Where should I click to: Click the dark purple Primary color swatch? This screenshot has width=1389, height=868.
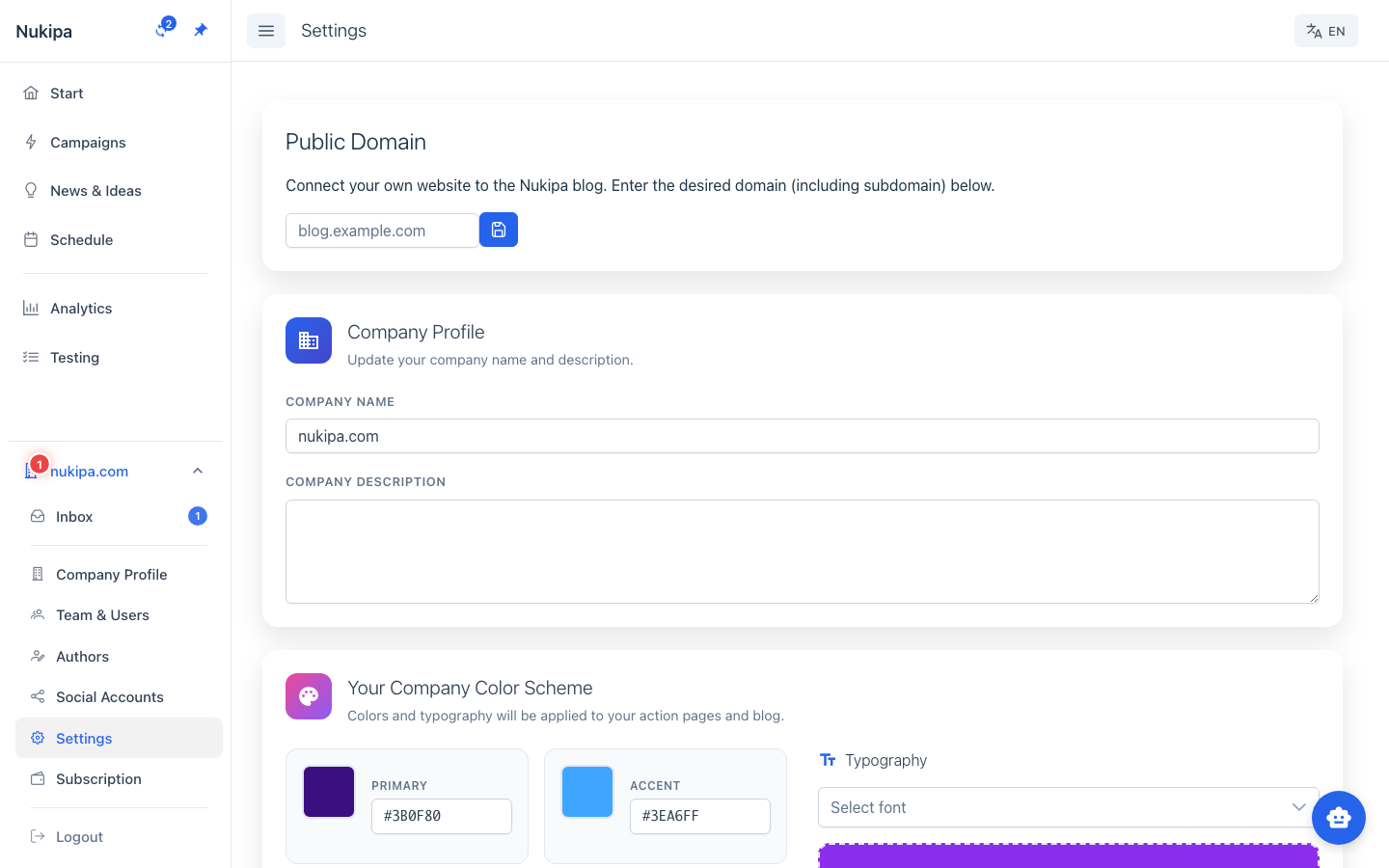tap(328, 791)
